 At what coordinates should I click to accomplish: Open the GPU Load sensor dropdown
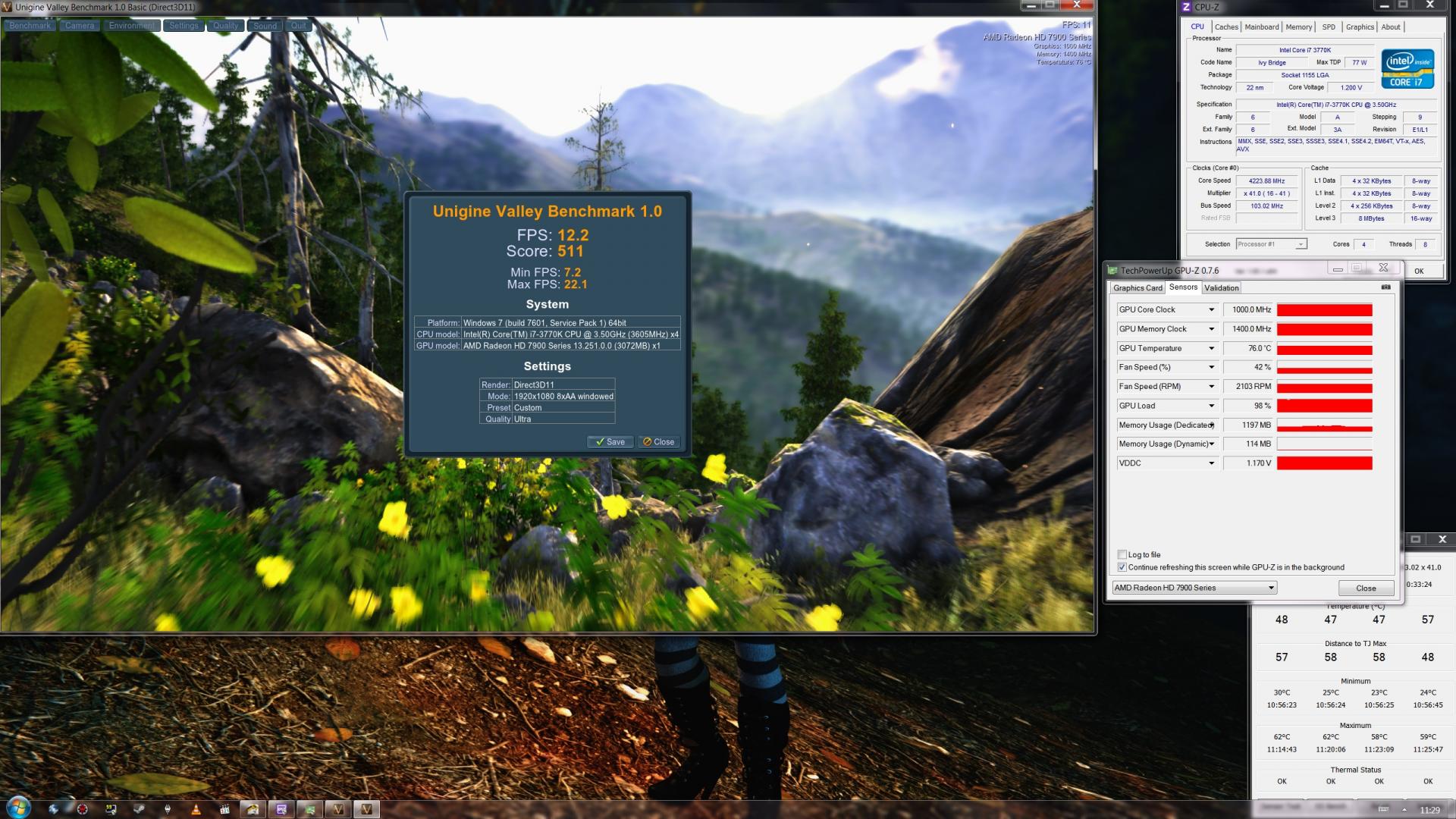click(x=1211, y=406)
